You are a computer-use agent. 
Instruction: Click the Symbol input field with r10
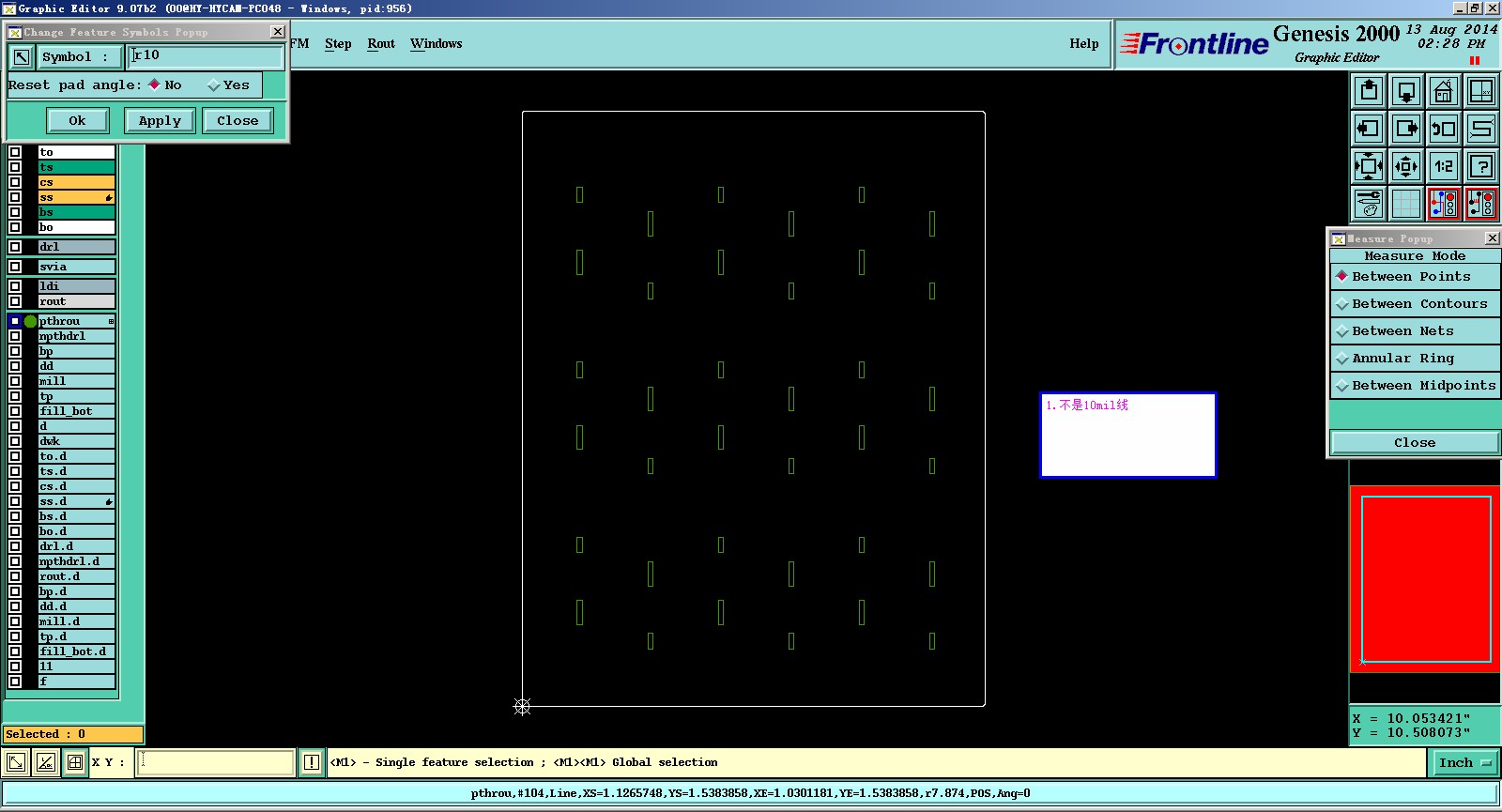[x=206, y=56]
